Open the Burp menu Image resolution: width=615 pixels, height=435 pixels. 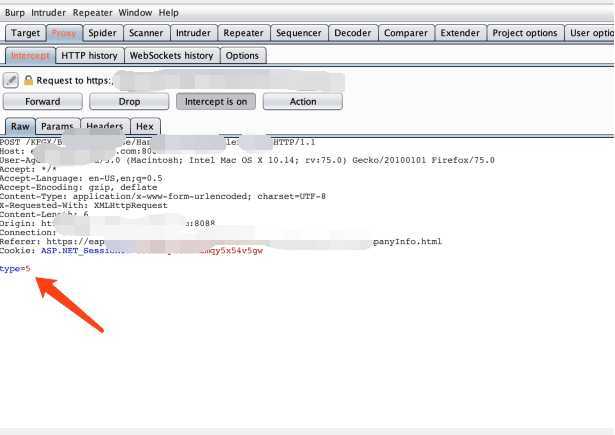tap(15, 13)
